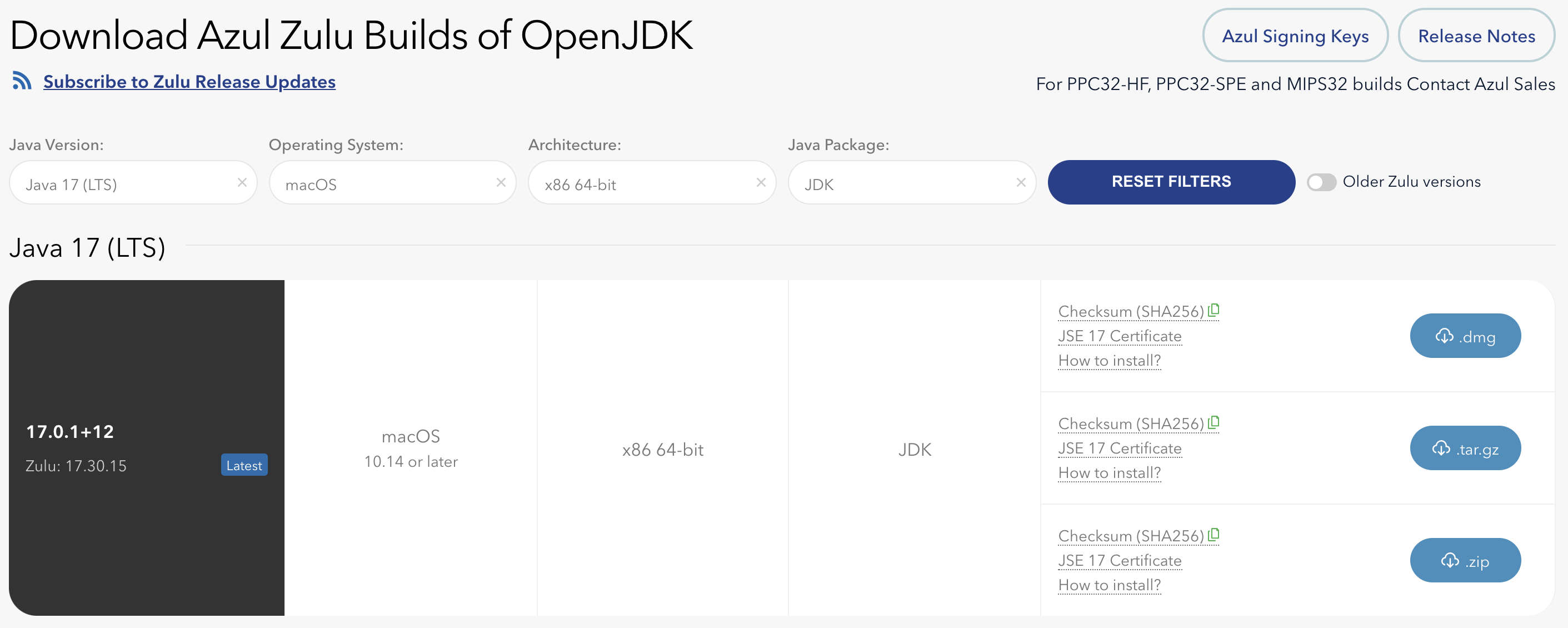Select Java 17 LTS version filter
Image resolution: width=1568 pixels, height=628 pixels.
(x=120, y=183)
